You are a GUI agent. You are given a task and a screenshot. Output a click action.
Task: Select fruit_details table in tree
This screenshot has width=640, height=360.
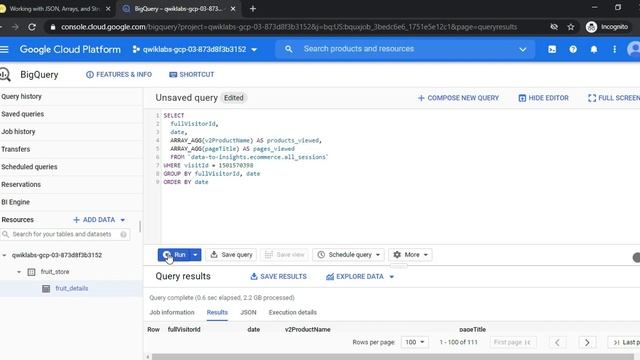[x=72, y=289]
